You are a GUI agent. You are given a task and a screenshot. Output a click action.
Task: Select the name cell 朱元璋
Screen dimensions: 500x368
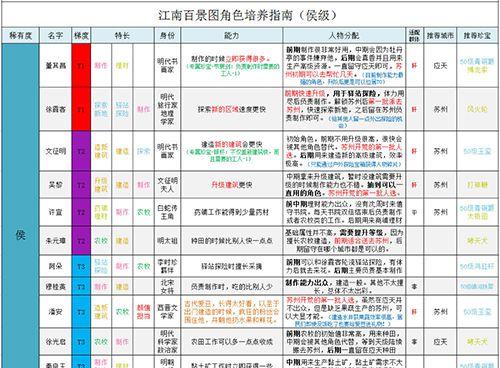click(55, 241)
